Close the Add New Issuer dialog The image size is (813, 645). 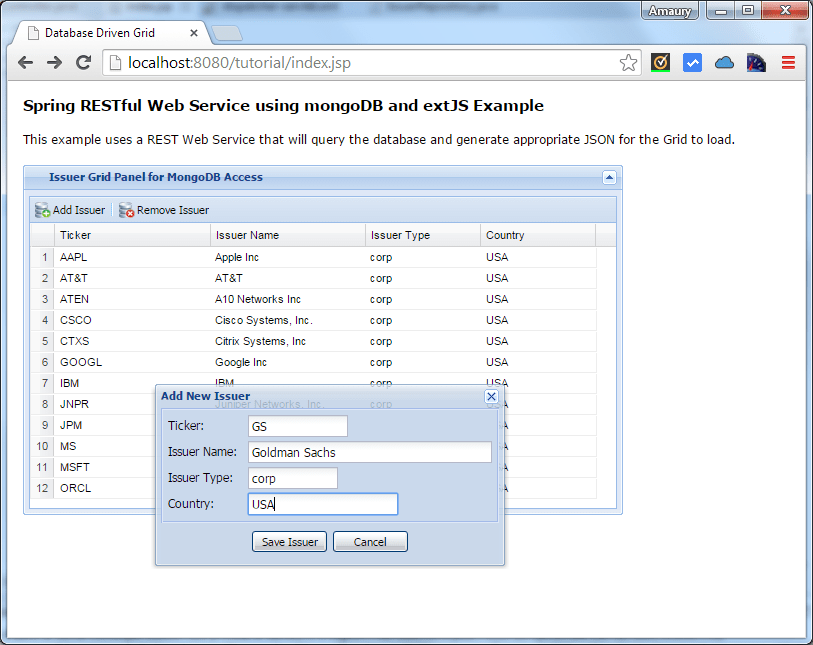point(491,397)
